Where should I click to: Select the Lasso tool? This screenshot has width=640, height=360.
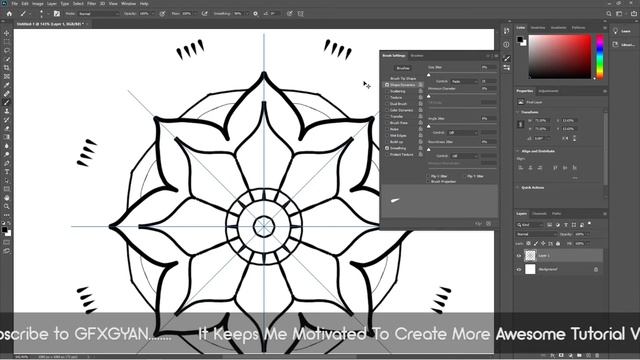pos(7,50)
